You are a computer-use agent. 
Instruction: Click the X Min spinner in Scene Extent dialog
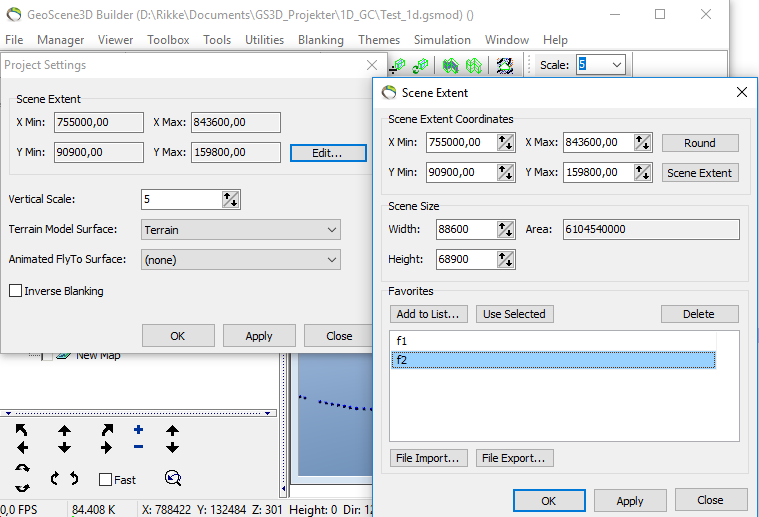tap(505, 142)
